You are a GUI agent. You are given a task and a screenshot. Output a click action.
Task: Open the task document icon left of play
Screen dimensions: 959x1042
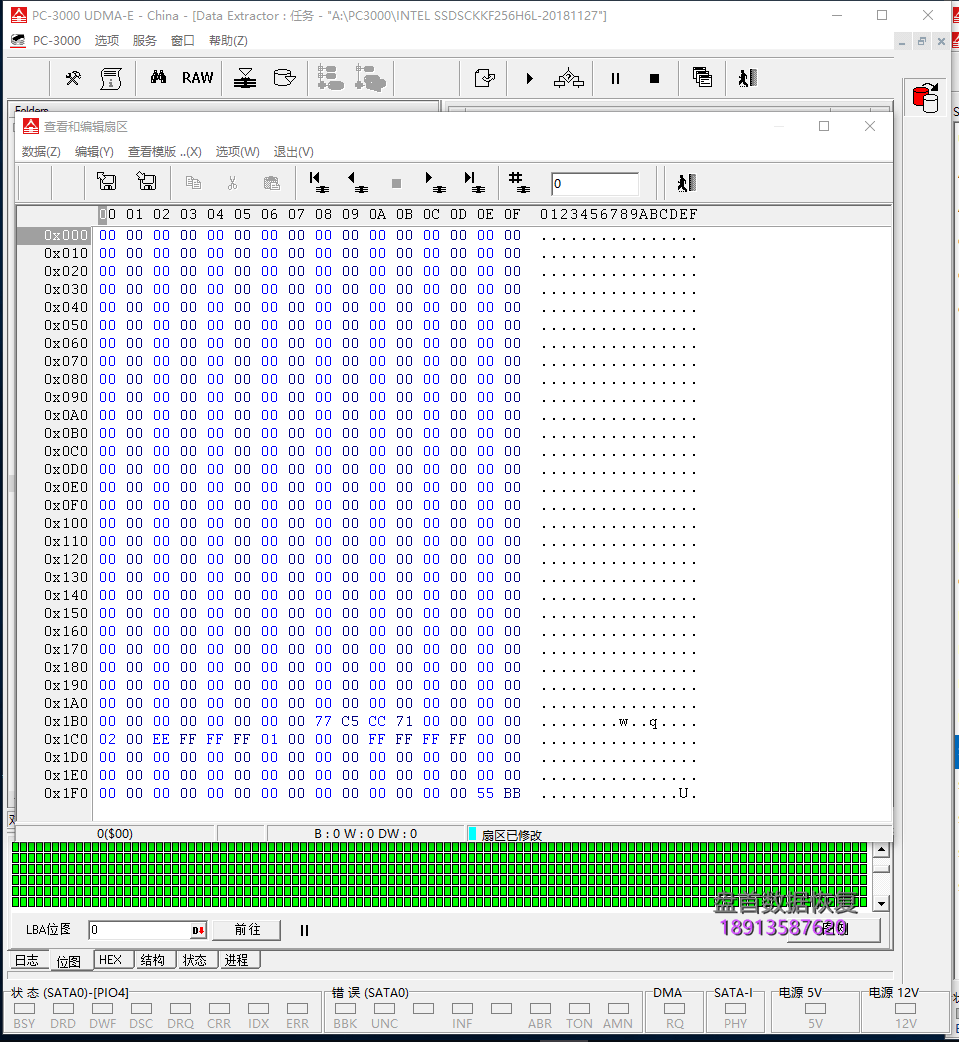484,78
